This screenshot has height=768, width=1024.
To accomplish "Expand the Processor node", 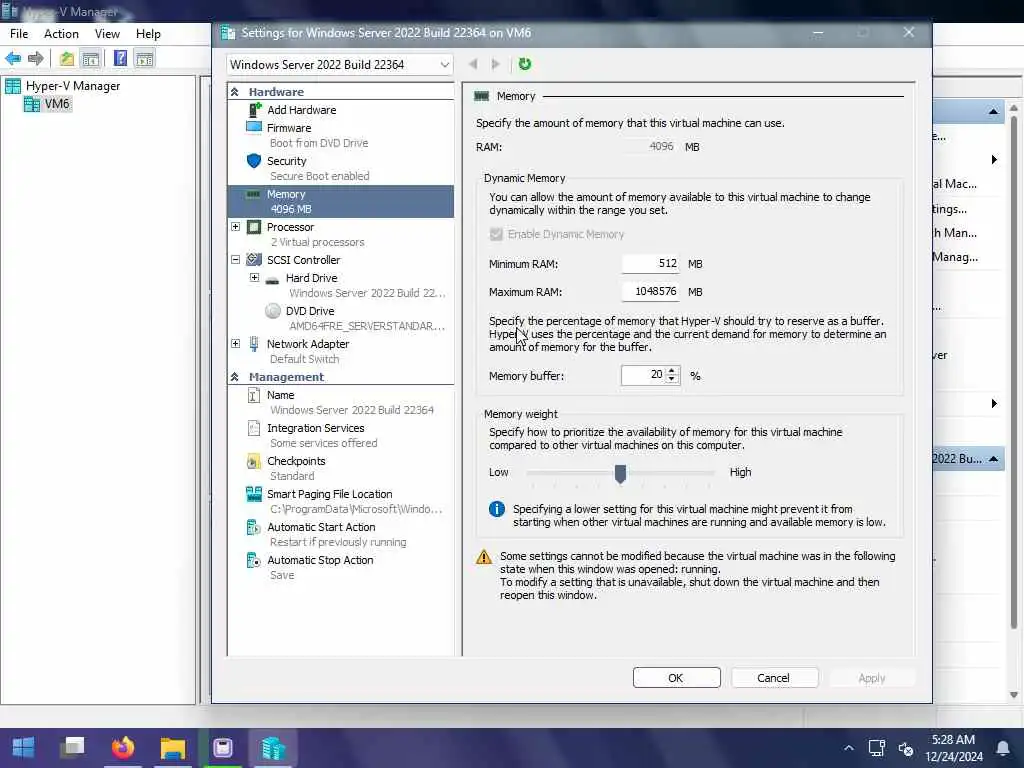I will coord(236,227).
